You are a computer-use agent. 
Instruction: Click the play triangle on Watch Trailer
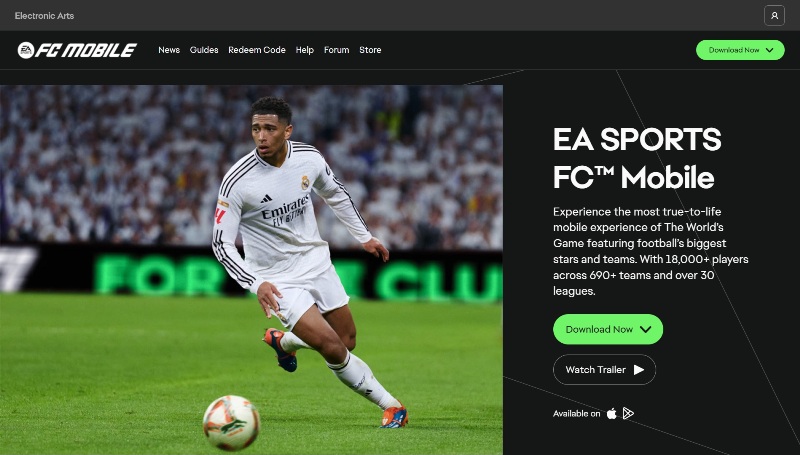[x=639, y=370]
